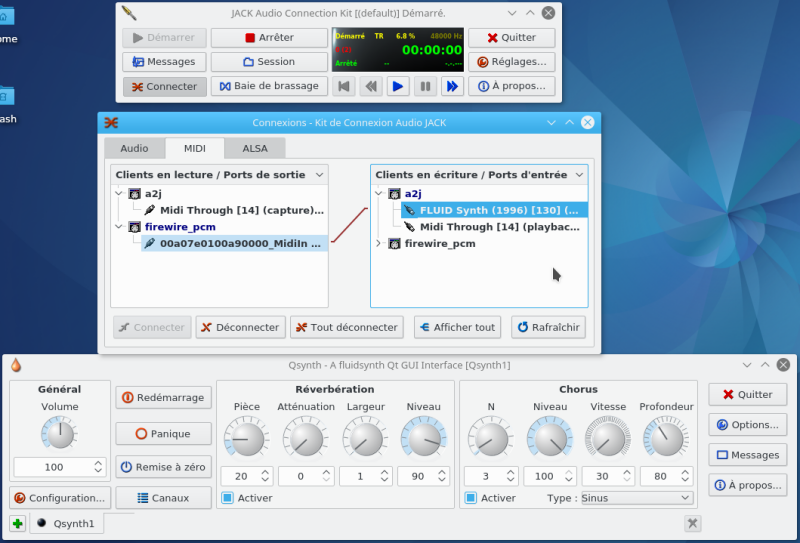Switch to the ALSA tab

click(x=255, y=149)
